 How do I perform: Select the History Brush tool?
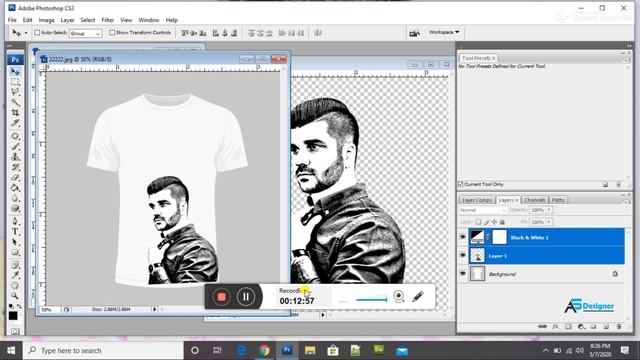(15, 167)
